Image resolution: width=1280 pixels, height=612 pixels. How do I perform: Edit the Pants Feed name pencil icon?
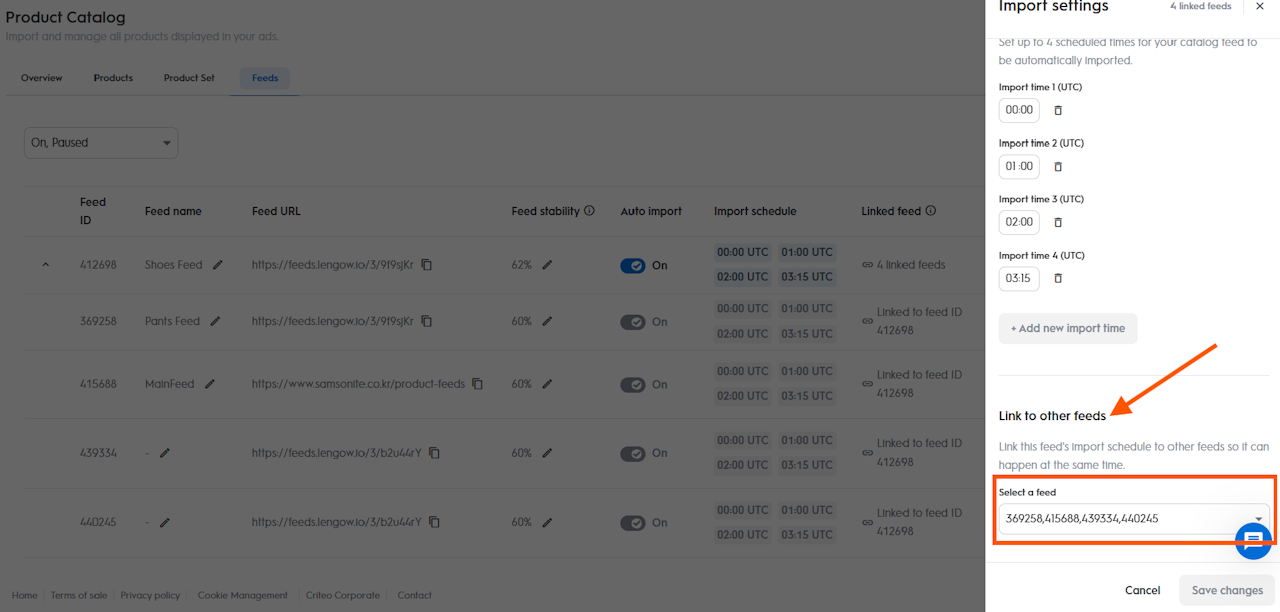click(x=215, y=321)
